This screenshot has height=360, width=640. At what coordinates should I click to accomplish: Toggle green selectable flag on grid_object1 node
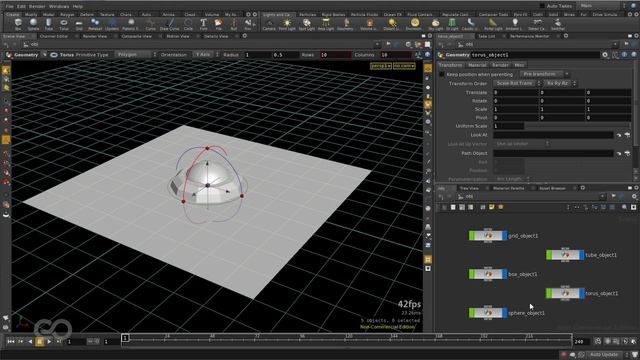tap(471, 236)
